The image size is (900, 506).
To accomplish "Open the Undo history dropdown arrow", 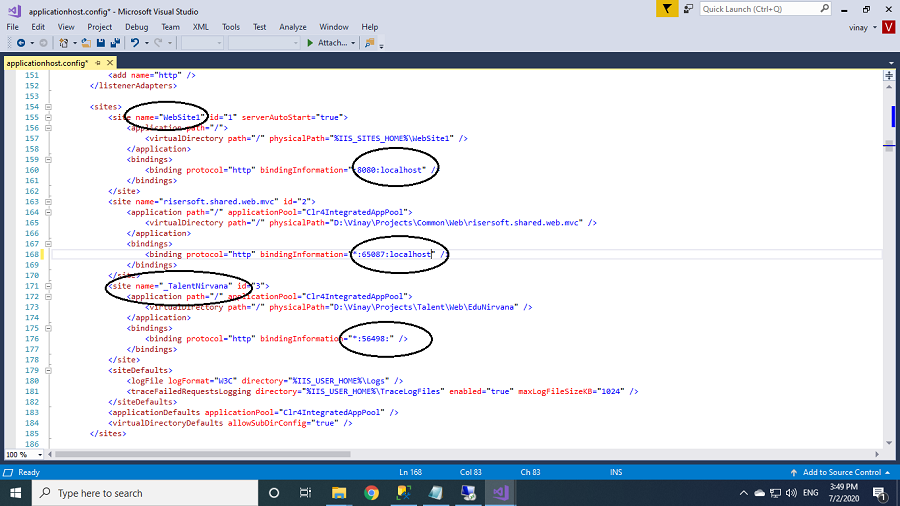I will [146, 43].
